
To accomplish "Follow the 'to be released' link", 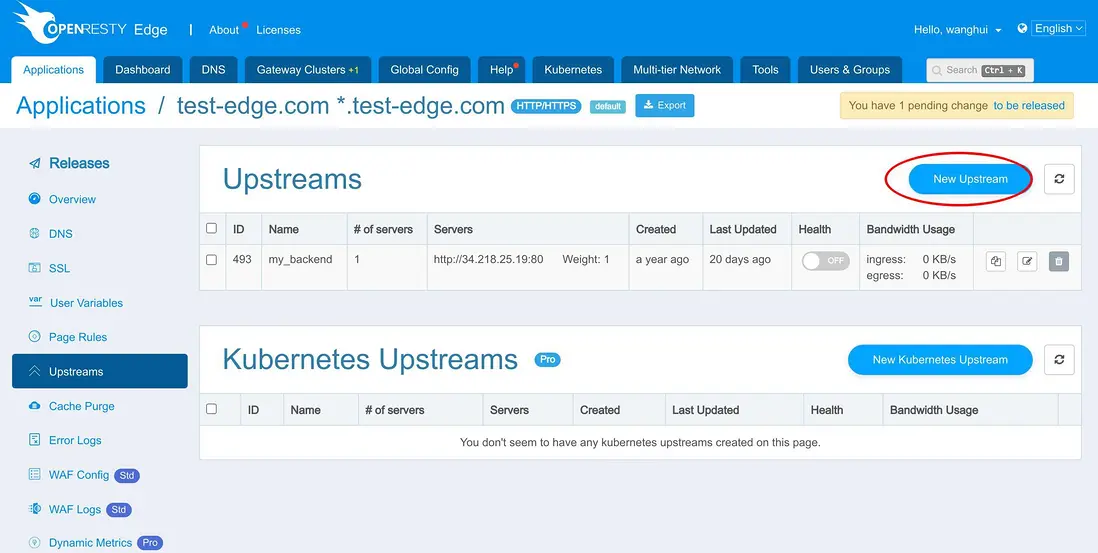I will pyautogui.click(x=1029, y=106).
